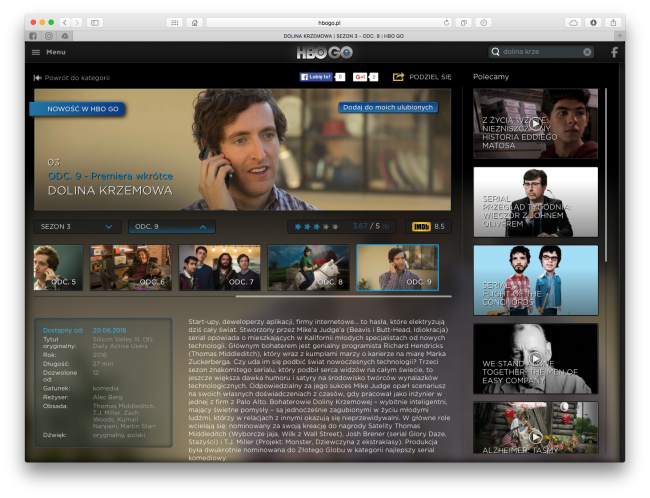The width and height of the screenshot is (650, 498).
Task: Click the Safari forward arrow
Action: [77, 22]
